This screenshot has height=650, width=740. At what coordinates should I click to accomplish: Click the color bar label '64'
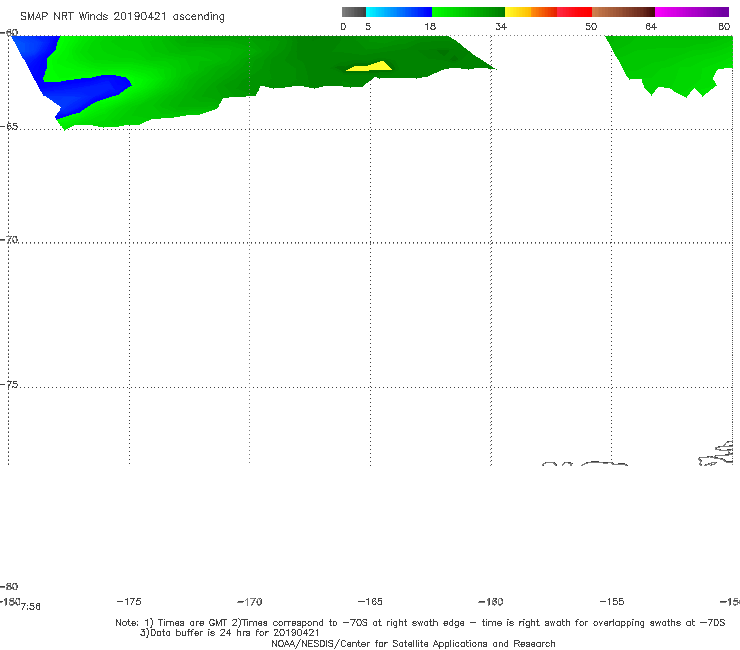coord(651,26)
